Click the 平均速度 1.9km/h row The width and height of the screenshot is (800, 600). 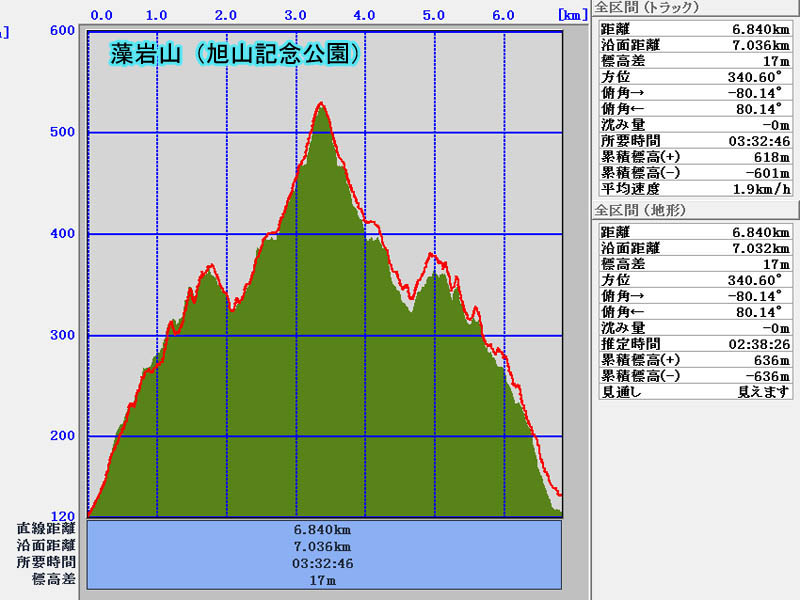click(694, 188)
